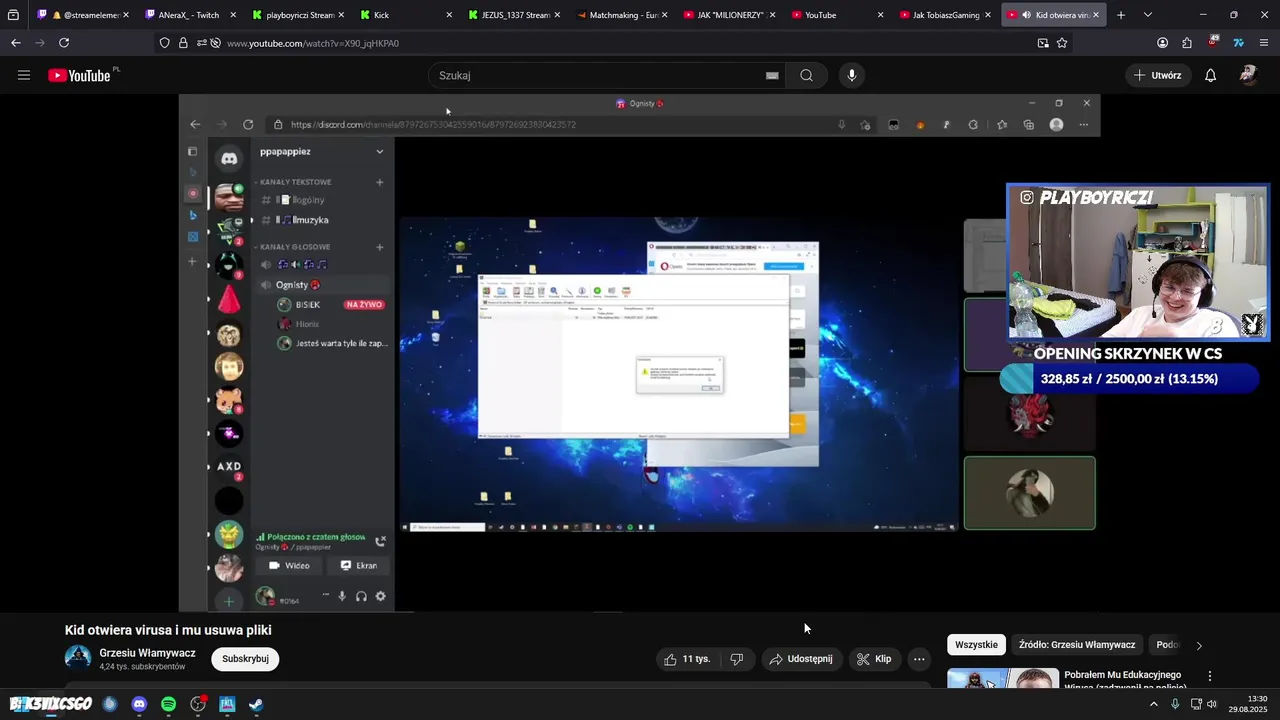Open more actions (three dots) under video

[x=919, y=659]
